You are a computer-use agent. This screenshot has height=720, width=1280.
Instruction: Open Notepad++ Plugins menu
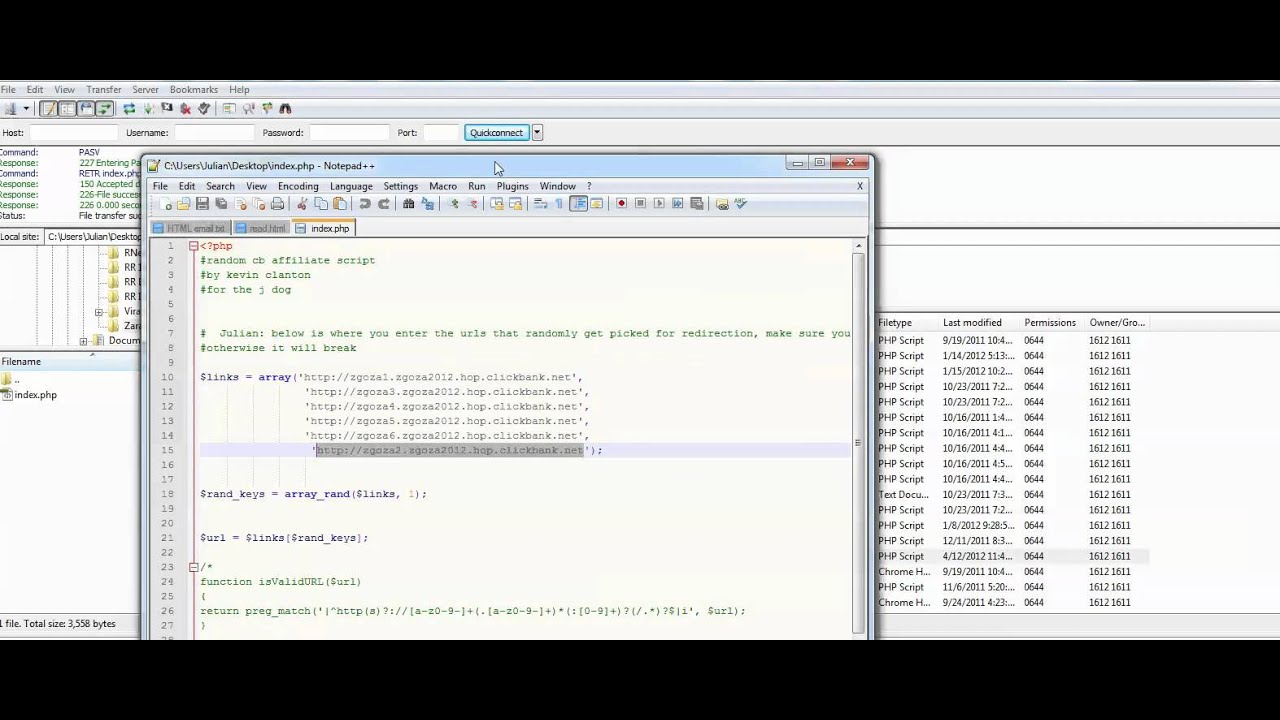tap(512, 186)
